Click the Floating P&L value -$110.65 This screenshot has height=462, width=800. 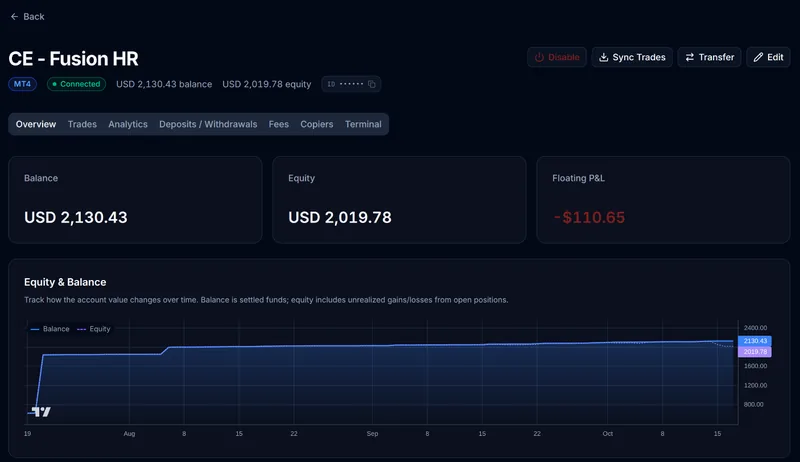(589, 217)
